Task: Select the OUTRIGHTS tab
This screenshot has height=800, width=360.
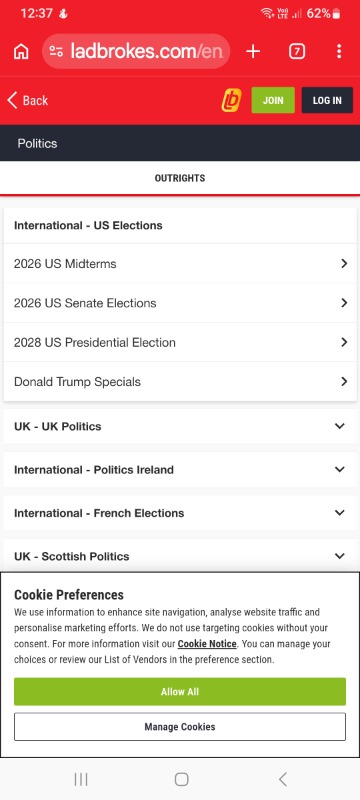Action: tap(180, 178)
